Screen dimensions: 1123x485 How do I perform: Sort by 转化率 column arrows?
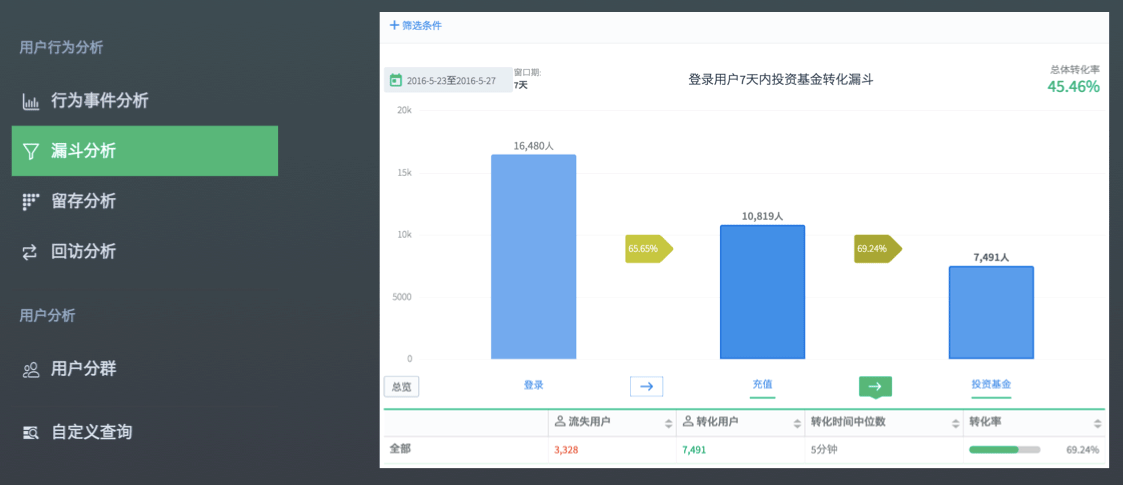click(1096, 423)
